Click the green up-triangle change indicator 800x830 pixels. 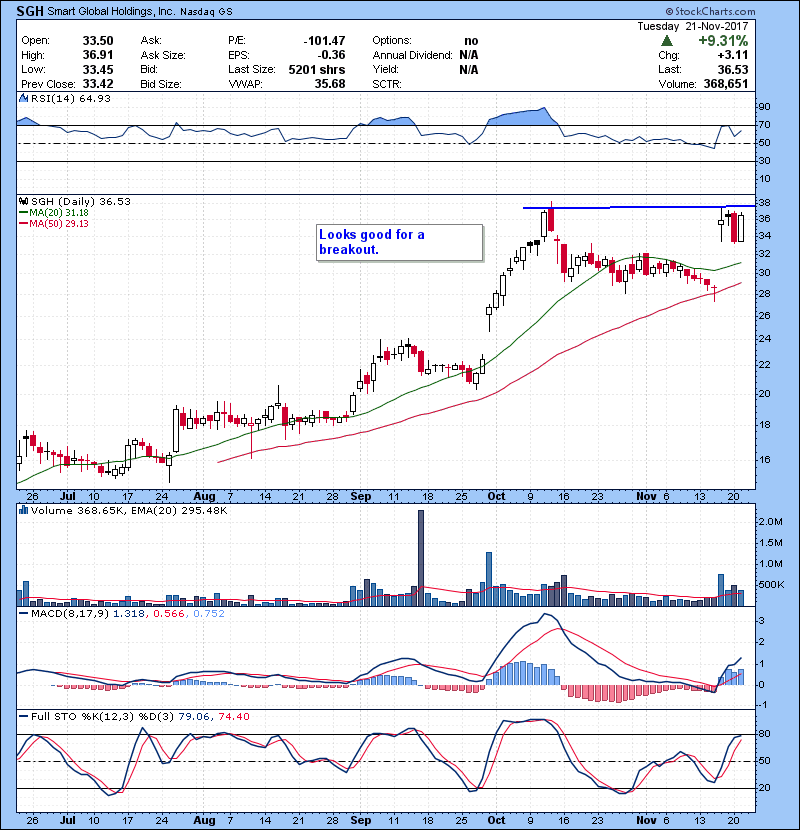pyautogui.click(x=667, y=41)
